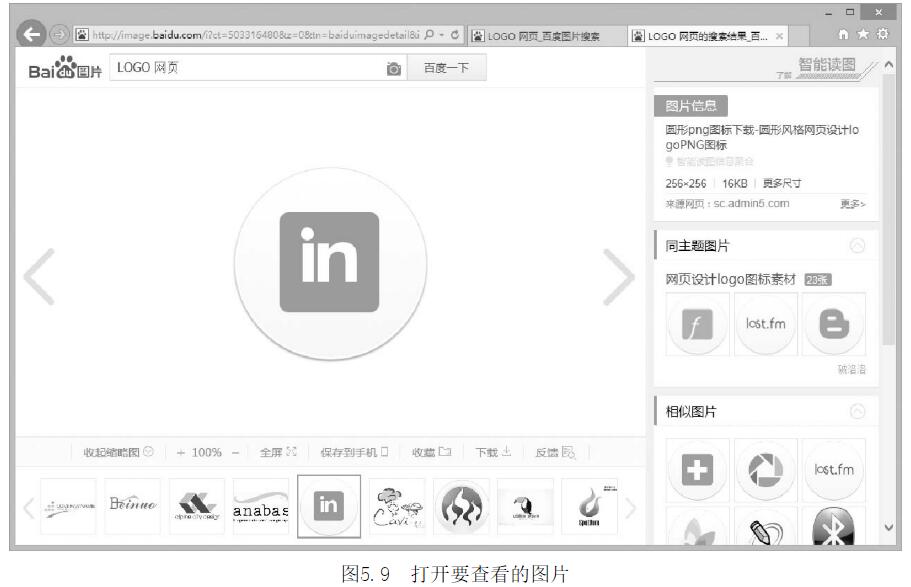
Task: Open the 更多尺寸 link
Action: point(782,184)
